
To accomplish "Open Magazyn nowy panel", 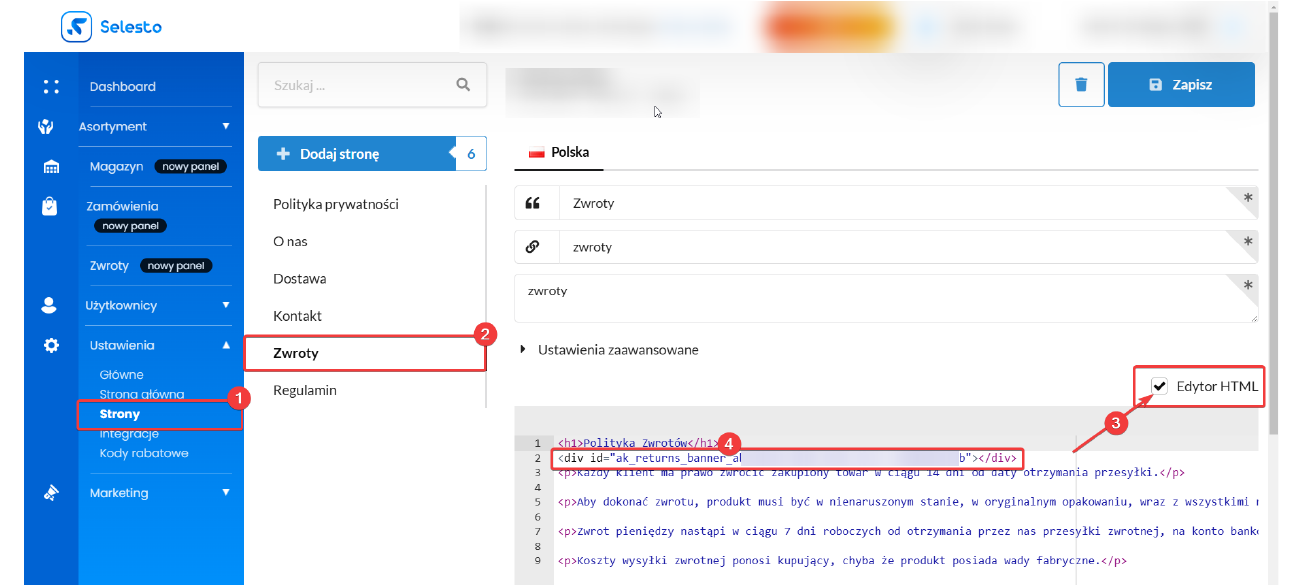I will click(x=158, y=166).
